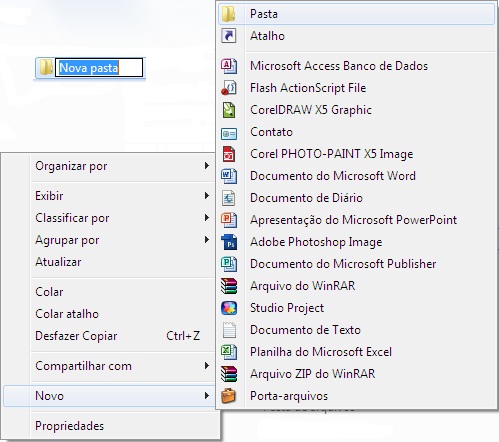The width and height of the screenshot is (499, 442).
Task: Choose Planilha do Microsoft Excel text
Action: coord(321,352)
